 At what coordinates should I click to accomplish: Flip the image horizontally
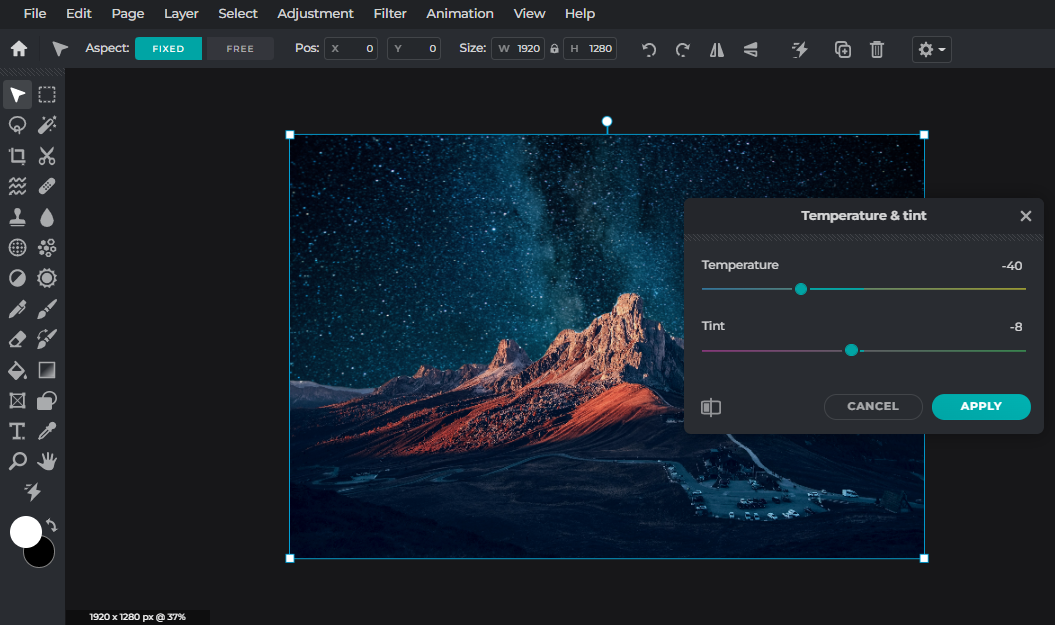[x=716, y=49]
